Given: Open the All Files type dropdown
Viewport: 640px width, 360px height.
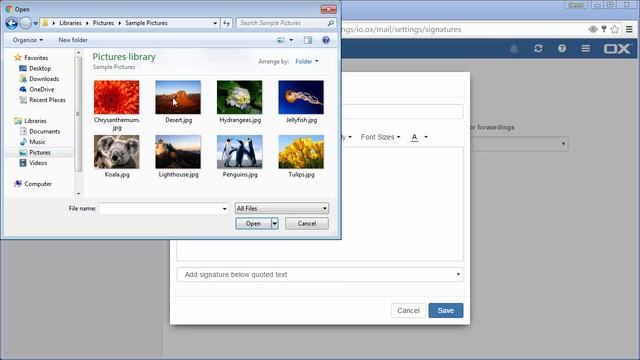Looking at the screenshot, I should tap(282, 209).
